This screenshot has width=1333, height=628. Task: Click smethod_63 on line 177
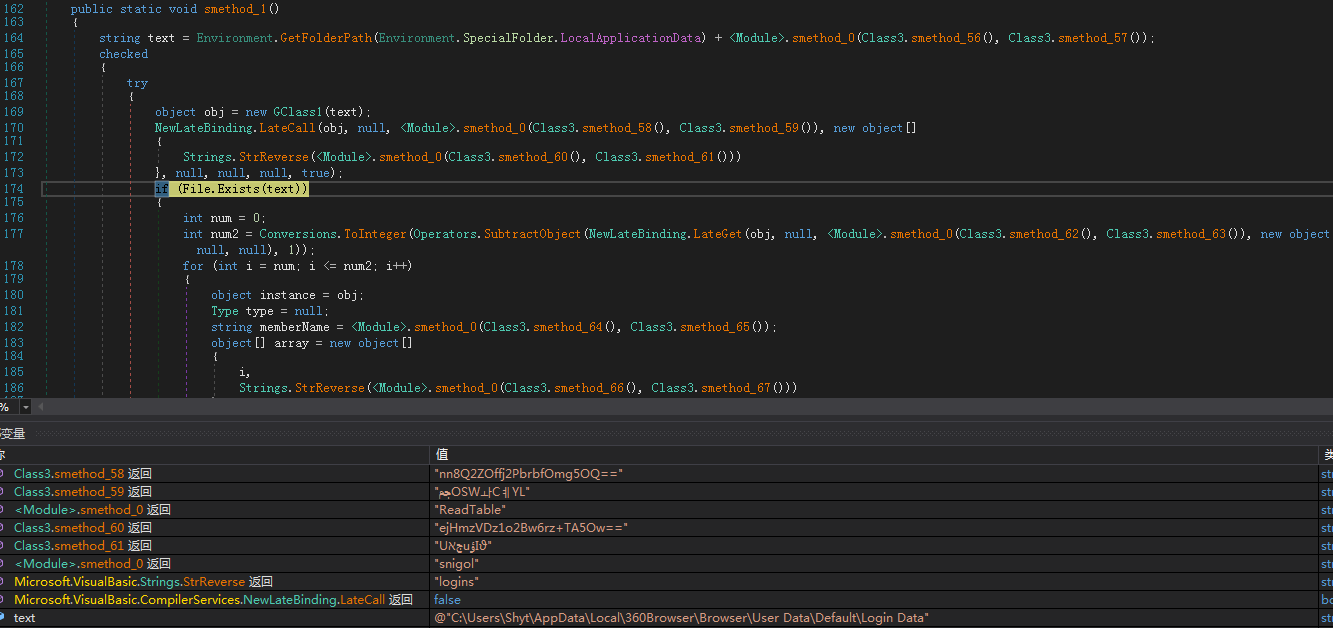tap(1189, 234)
